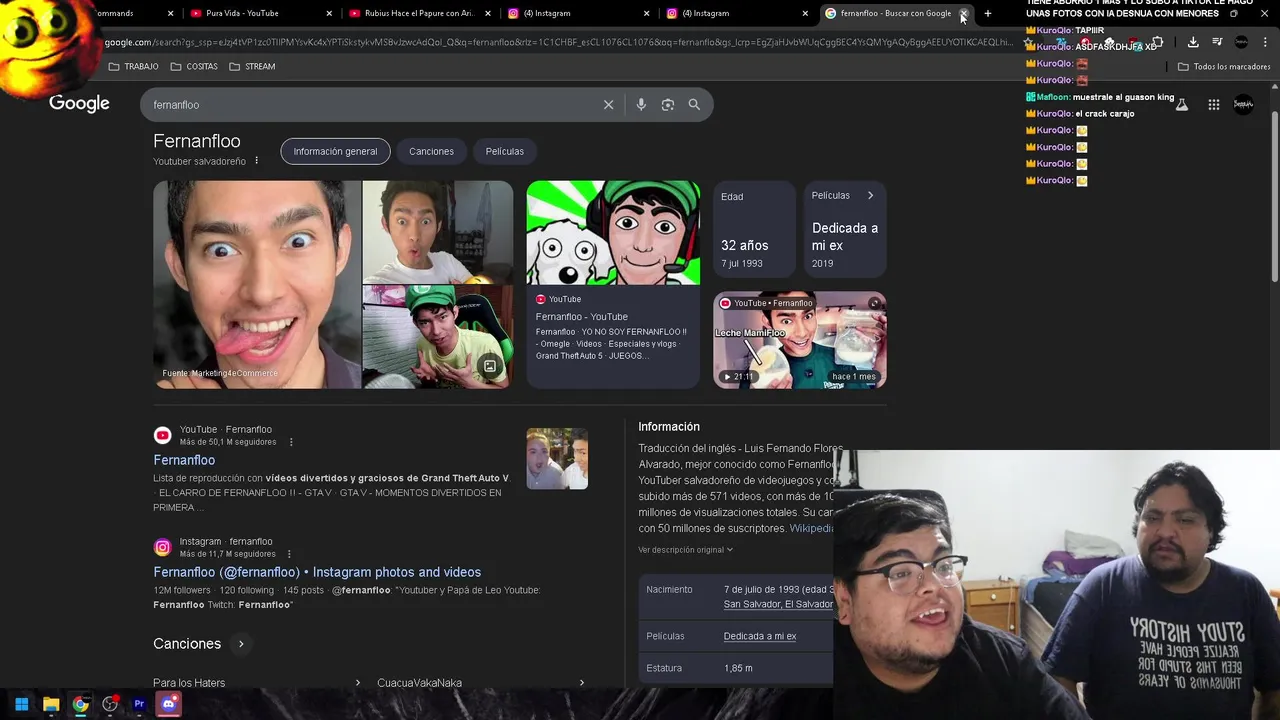Select the Información general chip
This screenshot has width=1280, height=720.
335,151
